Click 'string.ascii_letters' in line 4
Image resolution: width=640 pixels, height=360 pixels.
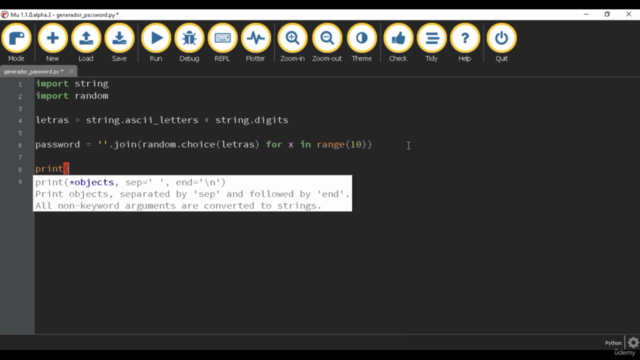point(142,120)
